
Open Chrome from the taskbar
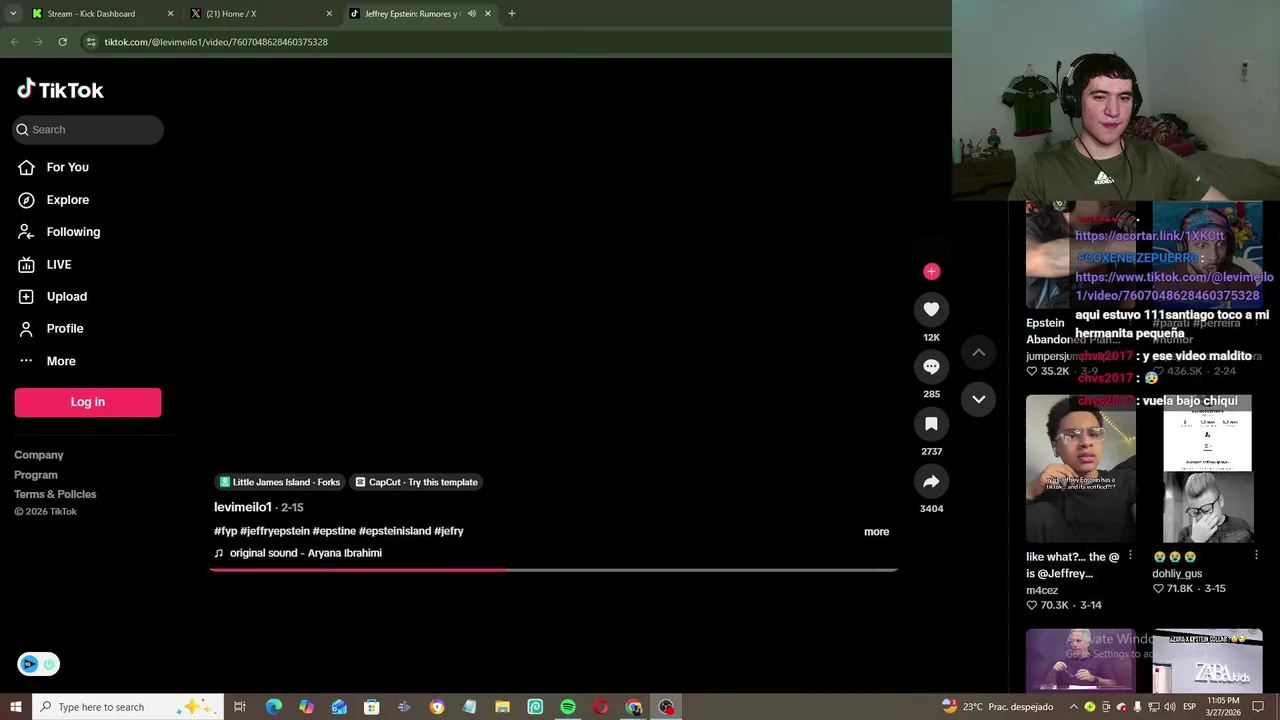[633, 707]
